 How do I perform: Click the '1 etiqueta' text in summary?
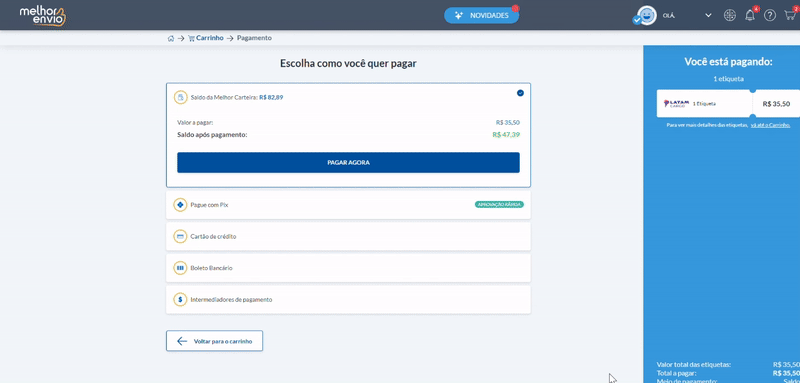pyautogui.click(x=729, y=79)
